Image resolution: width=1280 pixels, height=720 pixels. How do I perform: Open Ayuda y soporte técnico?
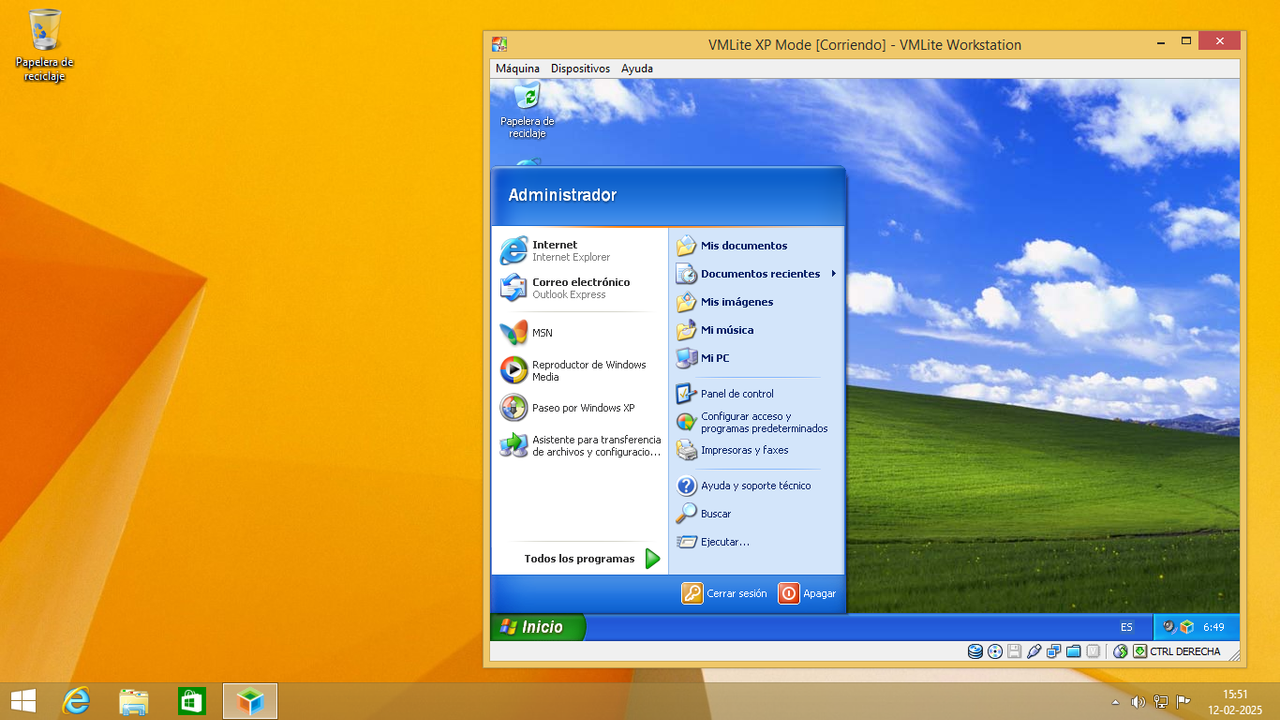pyautogui.click(x=756, y=486)
